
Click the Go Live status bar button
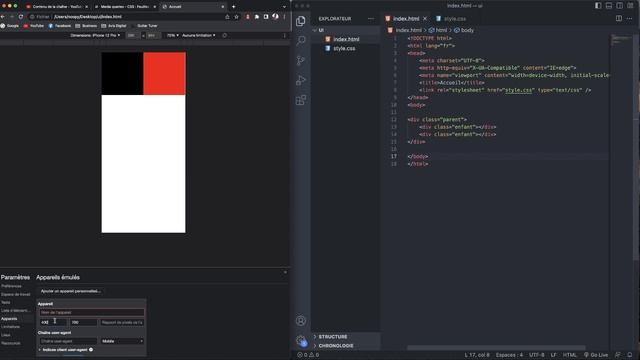596,355
